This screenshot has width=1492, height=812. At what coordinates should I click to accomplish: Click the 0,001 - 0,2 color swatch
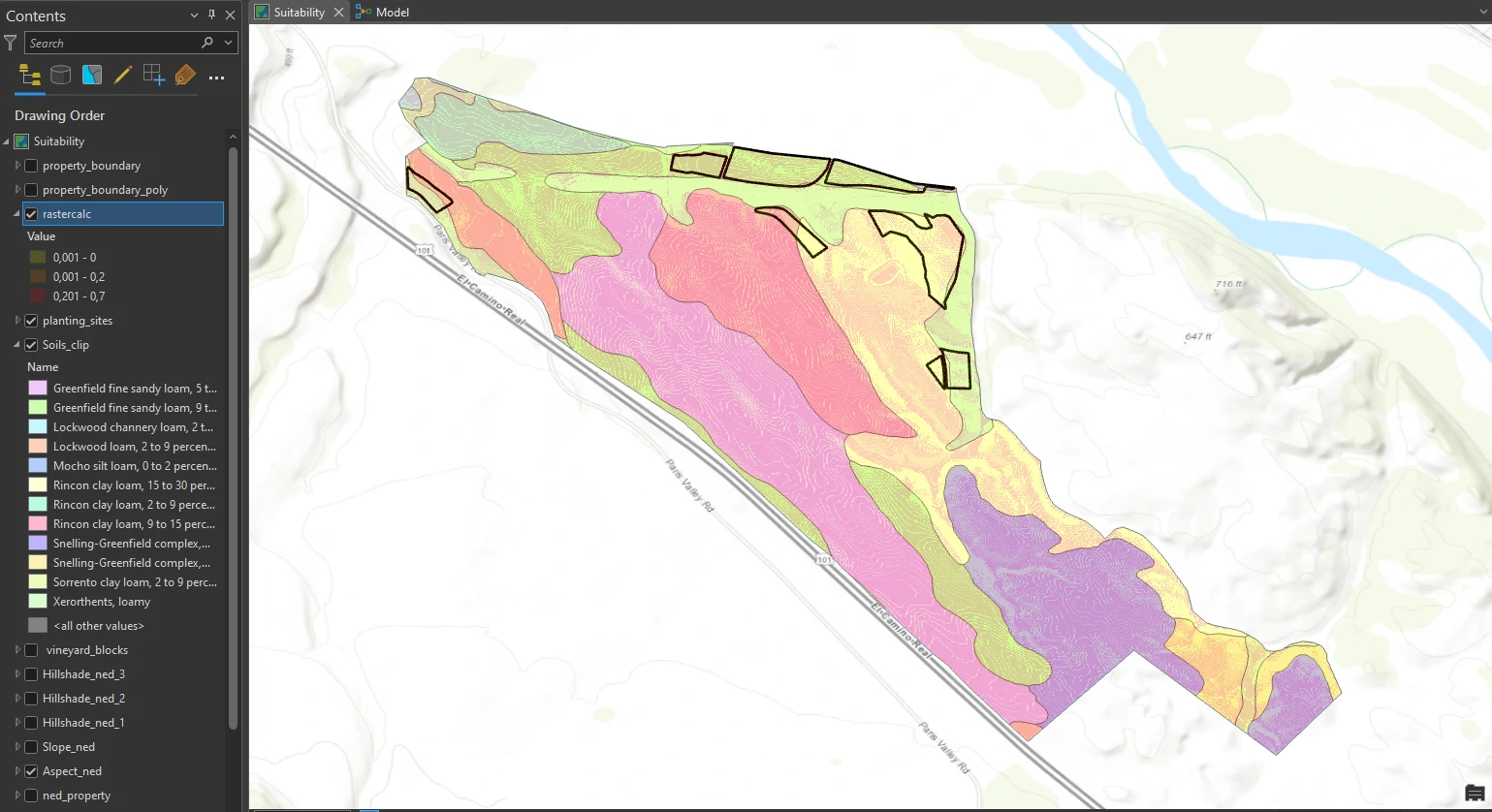coord(38,277)
